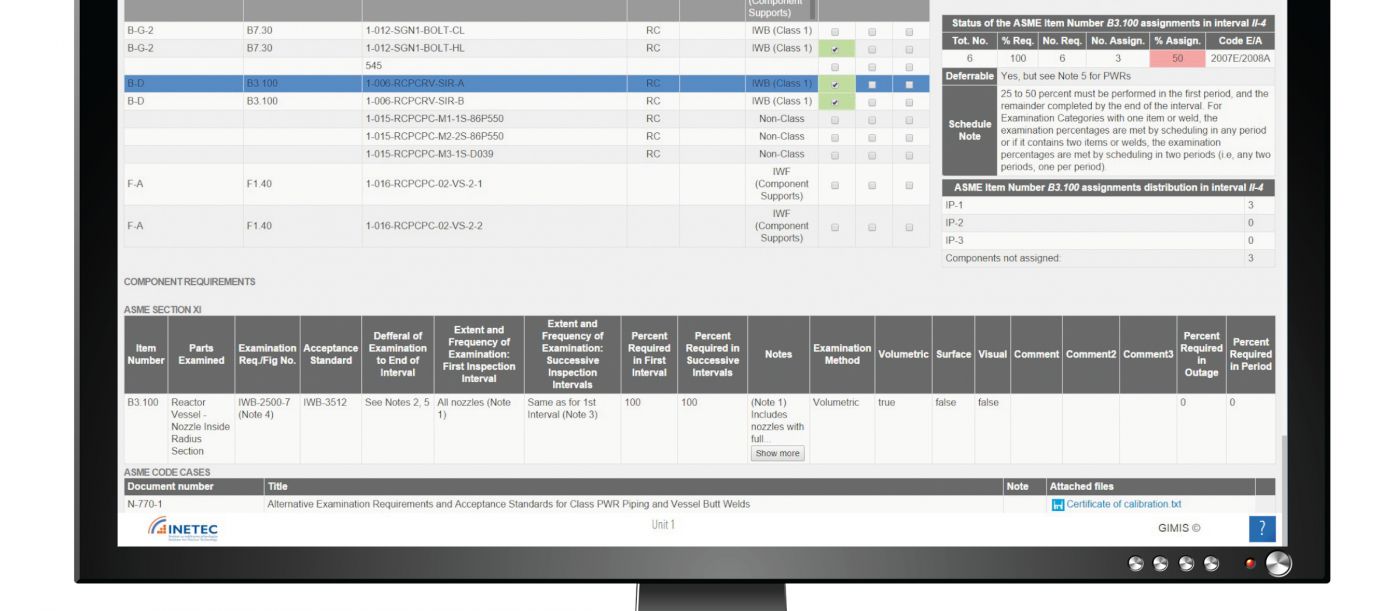Viewport: 1400px width, 611px height.
Task: Tick first checkbox for 1-016-RCPCPC-02-VS-2-1 component
Action: coord(835,185)
